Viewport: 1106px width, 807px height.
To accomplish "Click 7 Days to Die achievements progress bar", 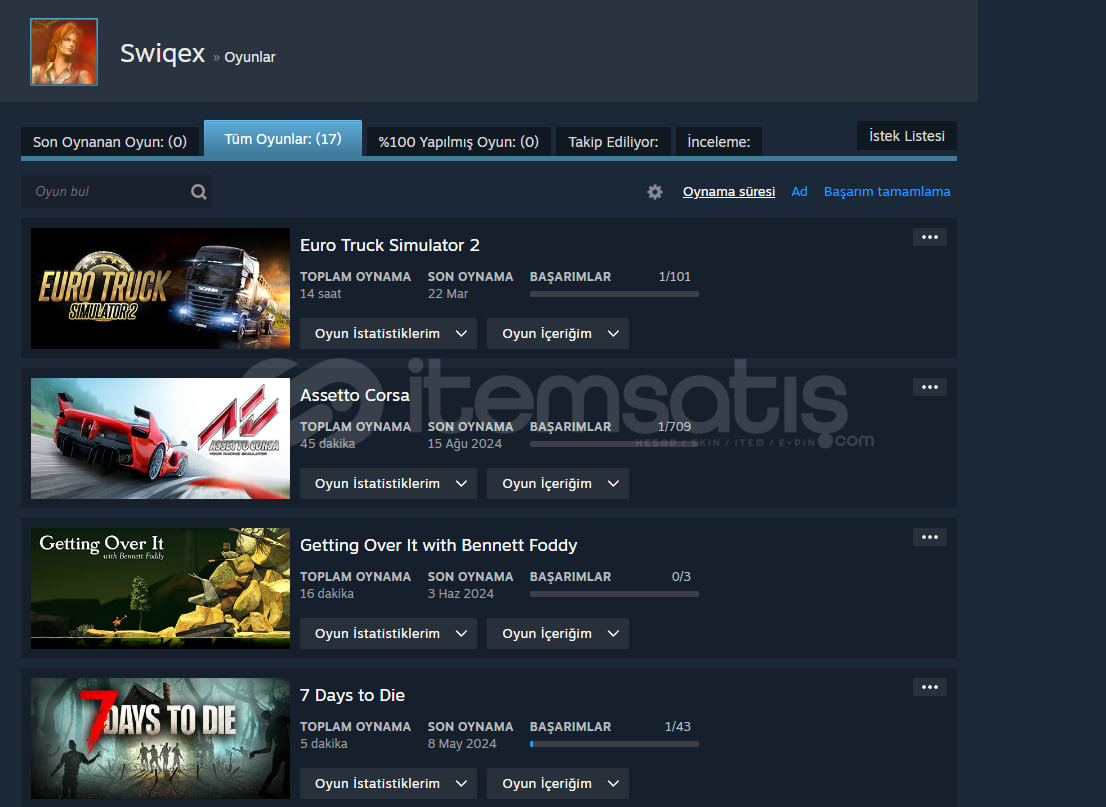I will coord(614,744).
